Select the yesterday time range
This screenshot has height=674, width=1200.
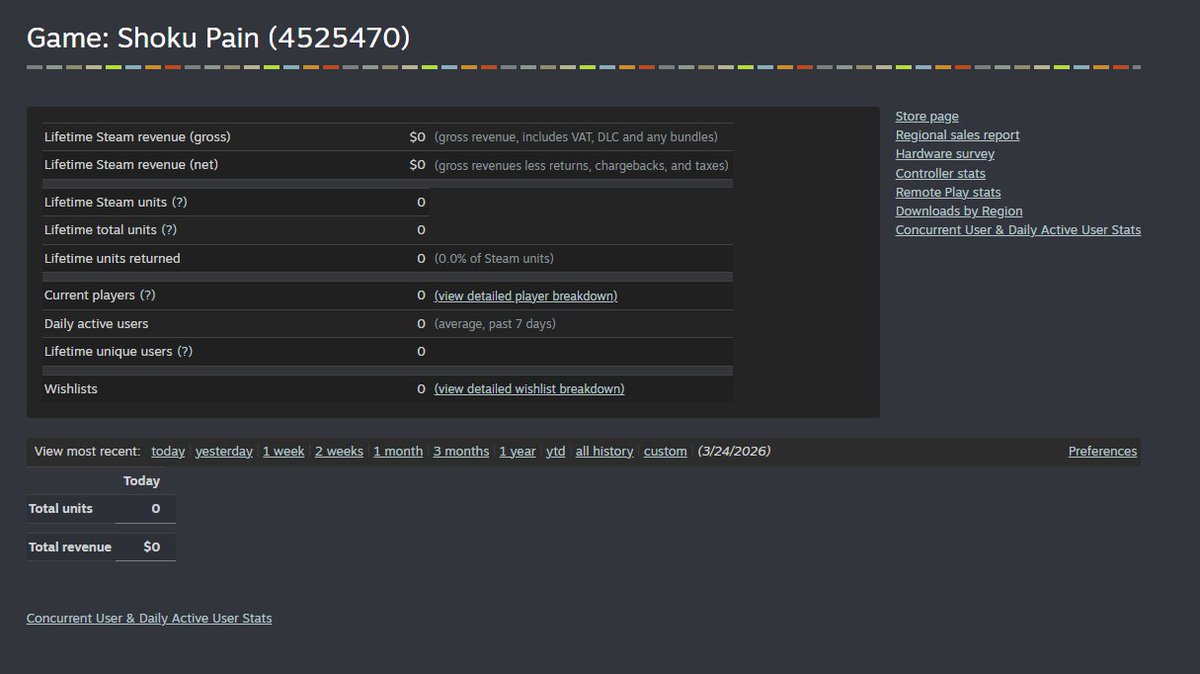tap(224, 451)
